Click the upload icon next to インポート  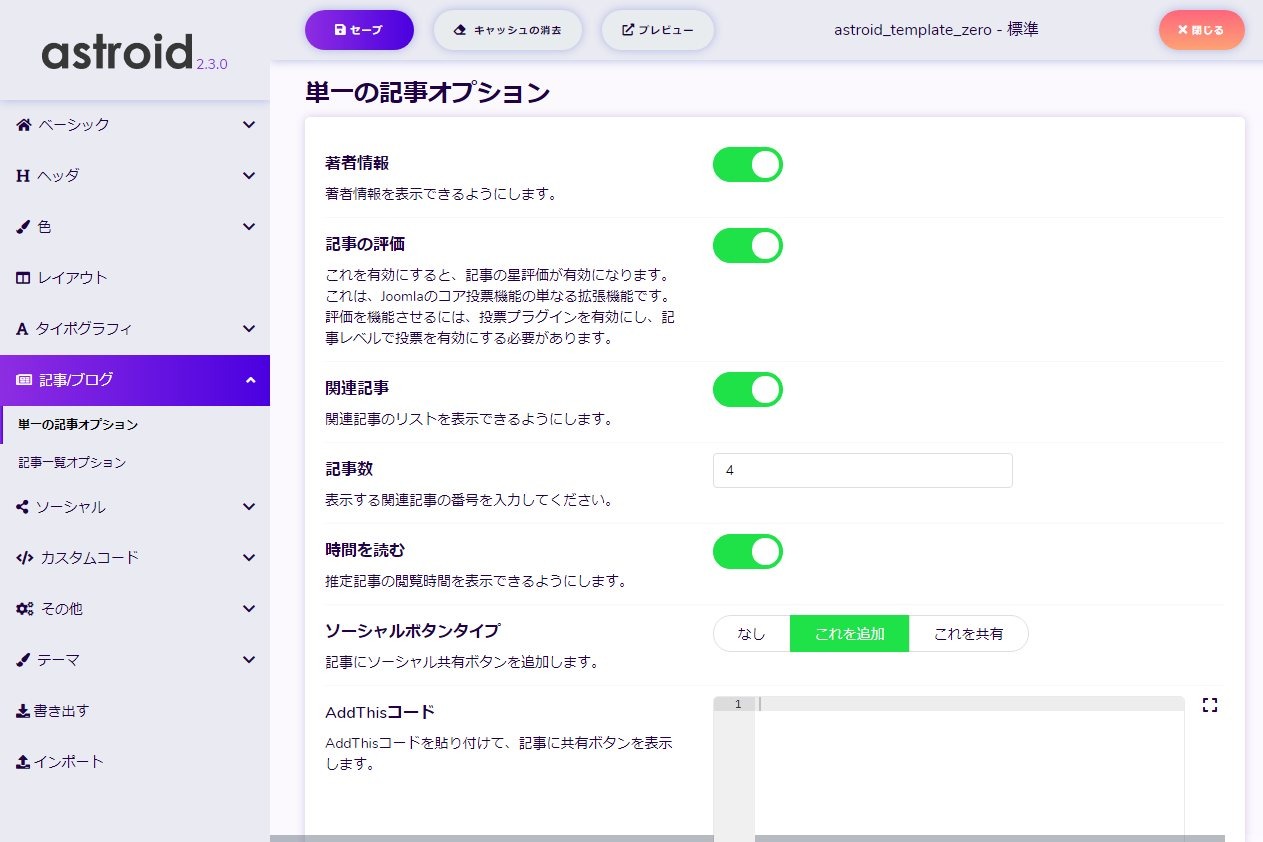point(23,762)
